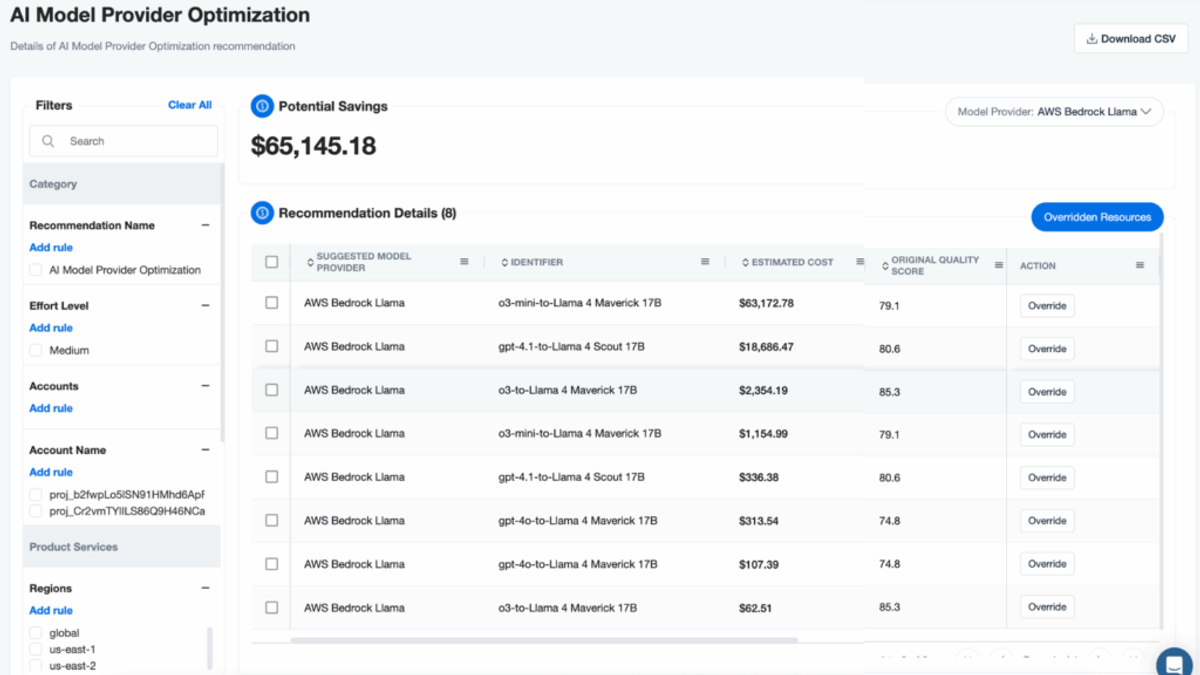Collapse the Recommendation Name filter section
This screenshot has height=675, width=1200.
click(x=205, y=226)
